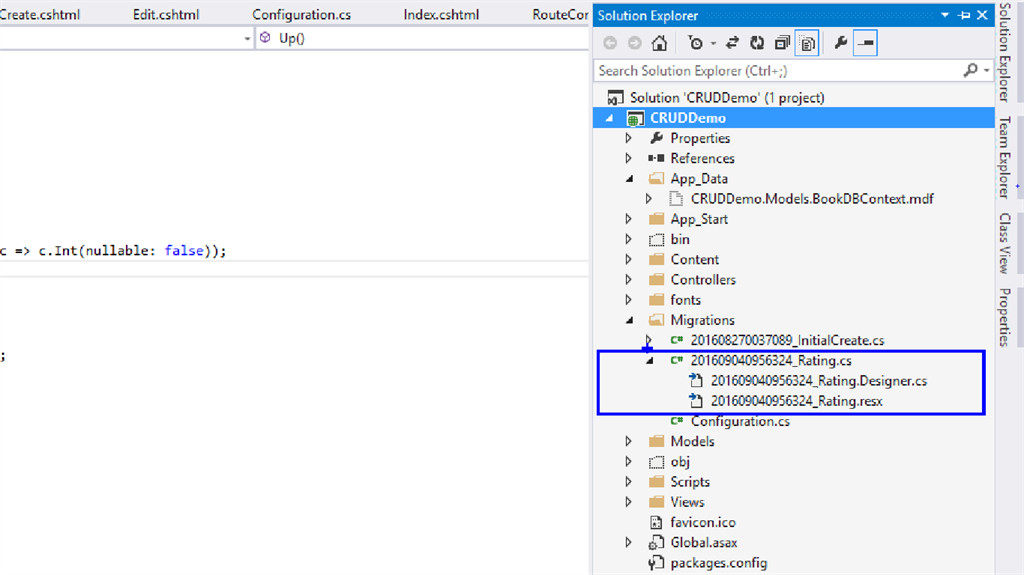Expand the Views folder
Screen dimensions: 1024x575
point(628,502)
